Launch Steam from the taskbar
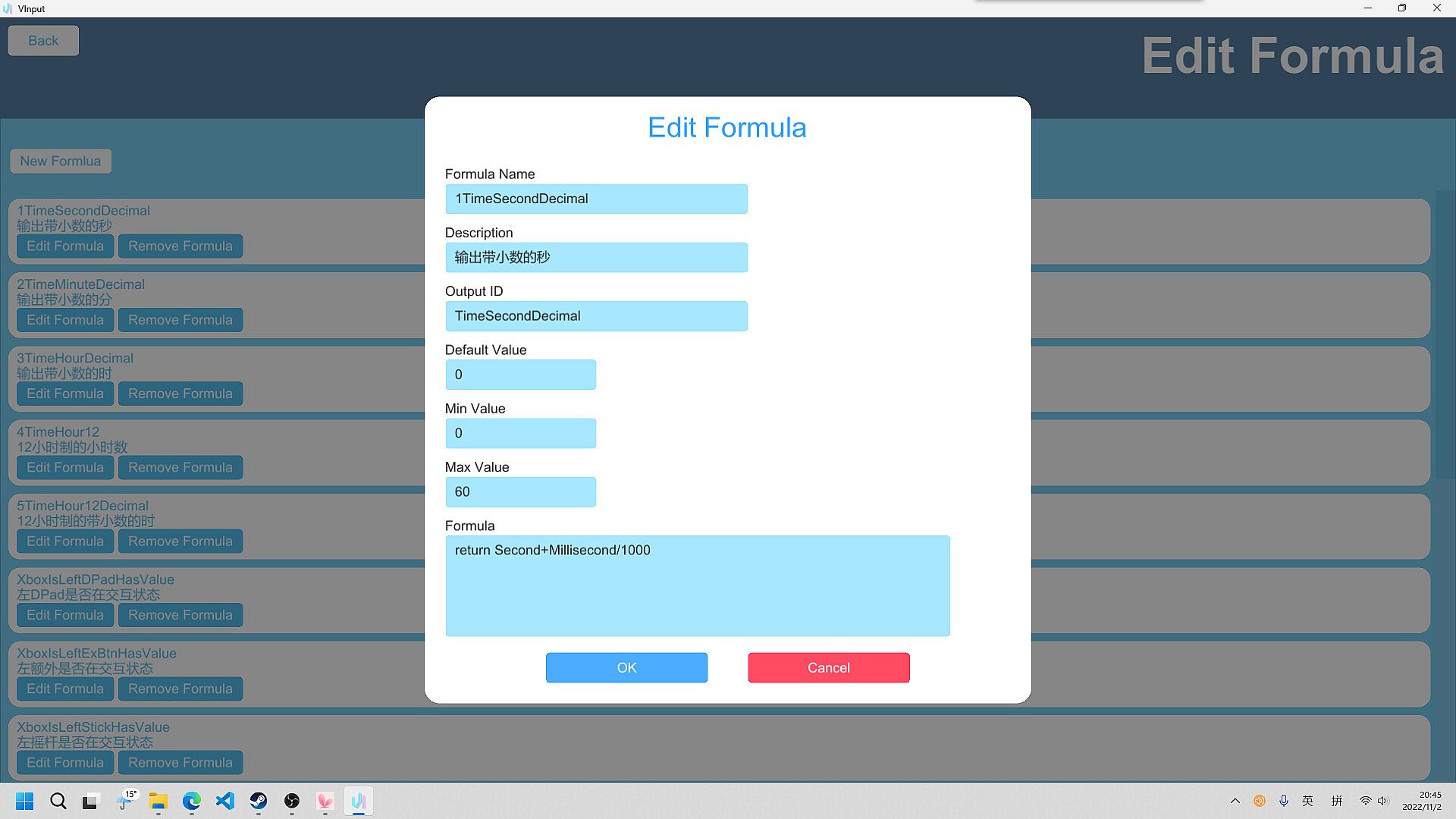This screenshot has width=1456, height=819. pos(259,801)
